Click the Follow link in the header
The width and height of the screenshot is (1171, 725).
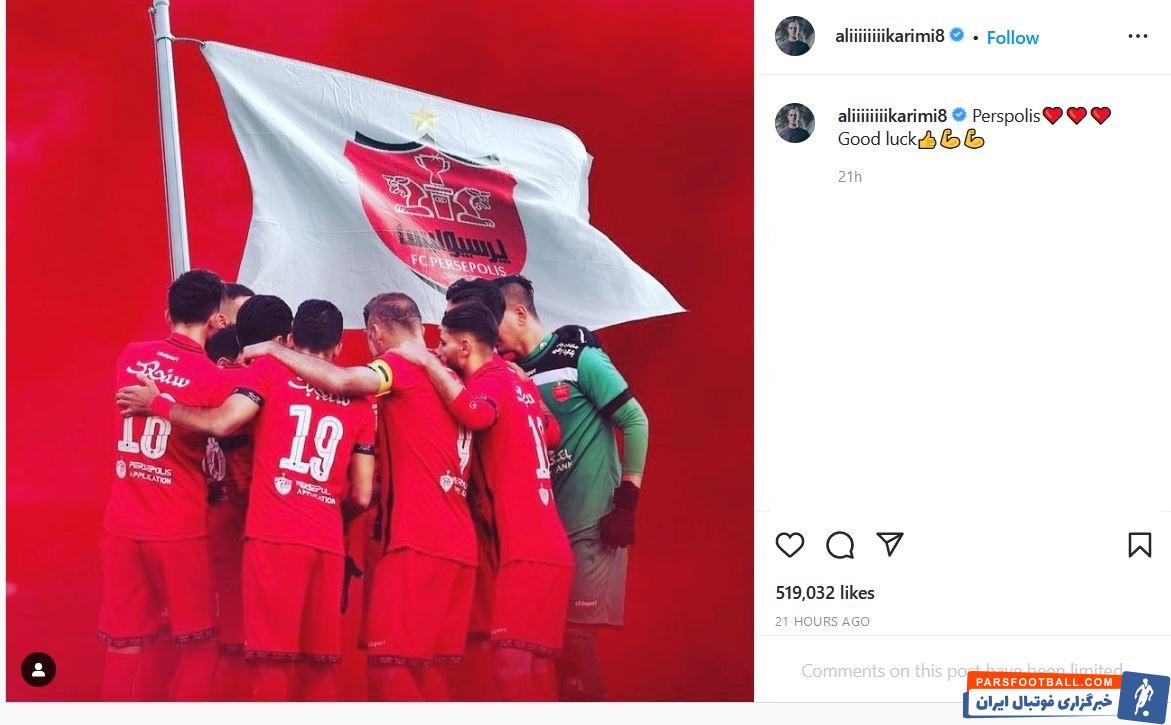coord(1013,37)
